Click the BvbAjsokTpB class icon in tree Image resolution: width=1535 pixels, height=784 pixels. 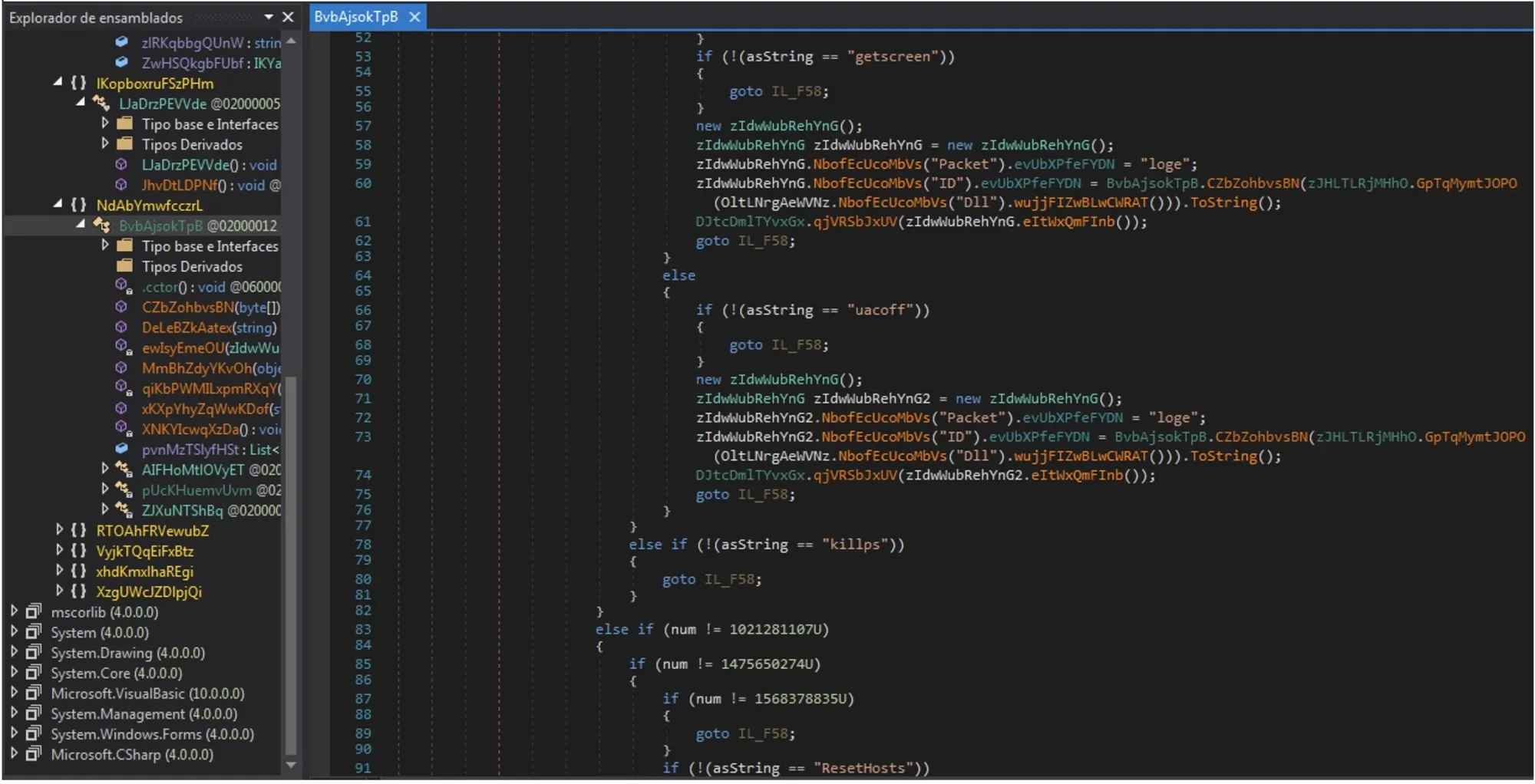coord(101,225)
